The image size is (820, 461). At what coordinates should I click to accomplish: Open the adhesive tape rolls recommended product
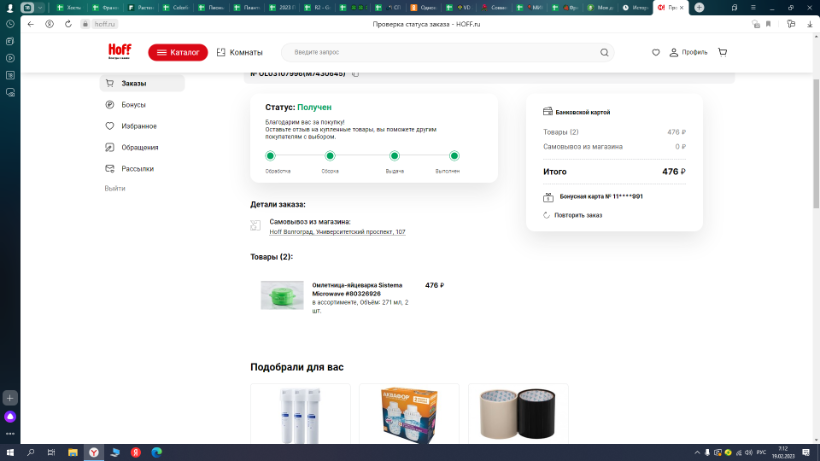pyautogui.click(x=518, y=414)
